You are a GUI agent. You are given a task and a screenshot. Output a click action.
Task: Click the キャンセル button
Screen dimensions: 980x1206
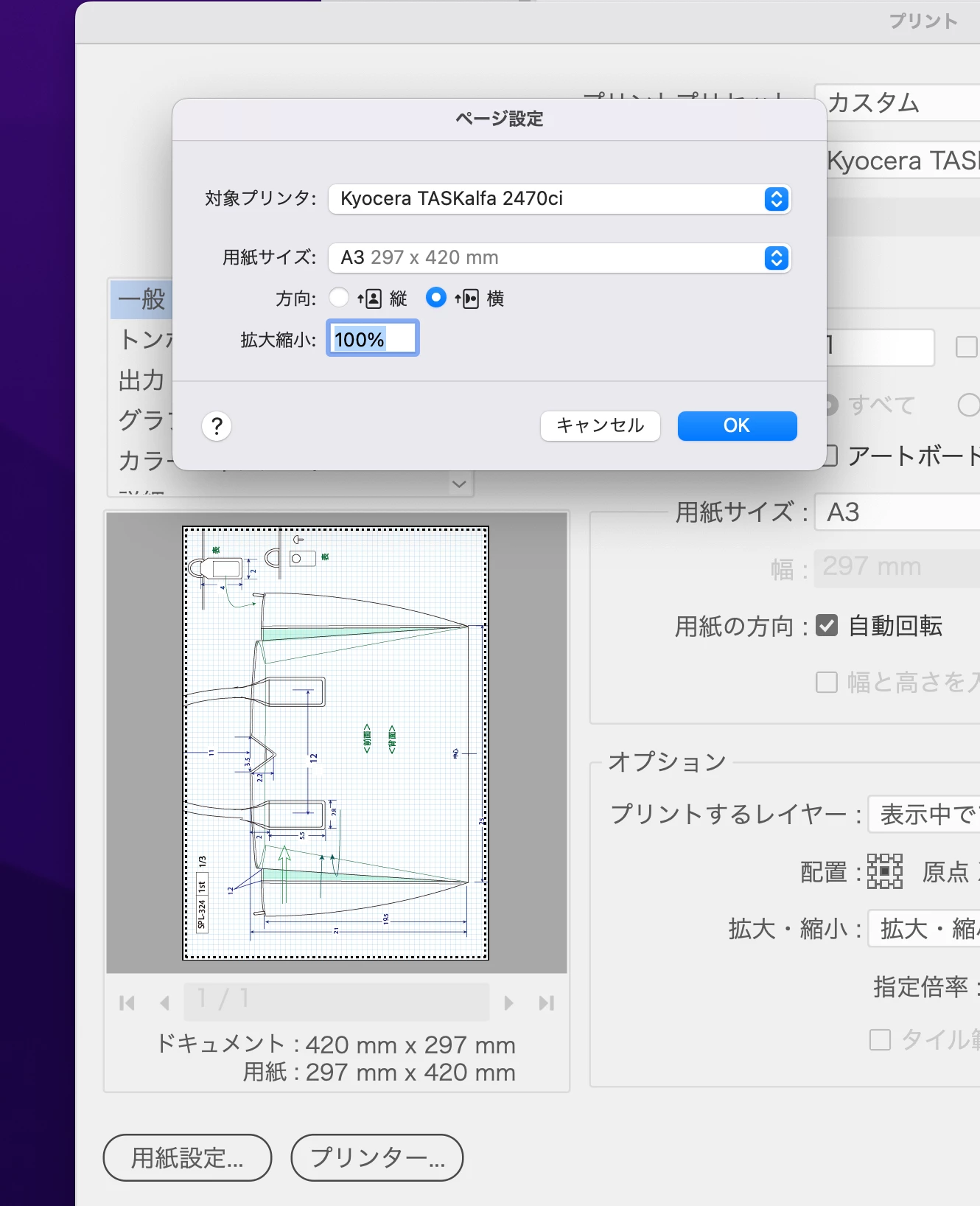pos(601,426)
